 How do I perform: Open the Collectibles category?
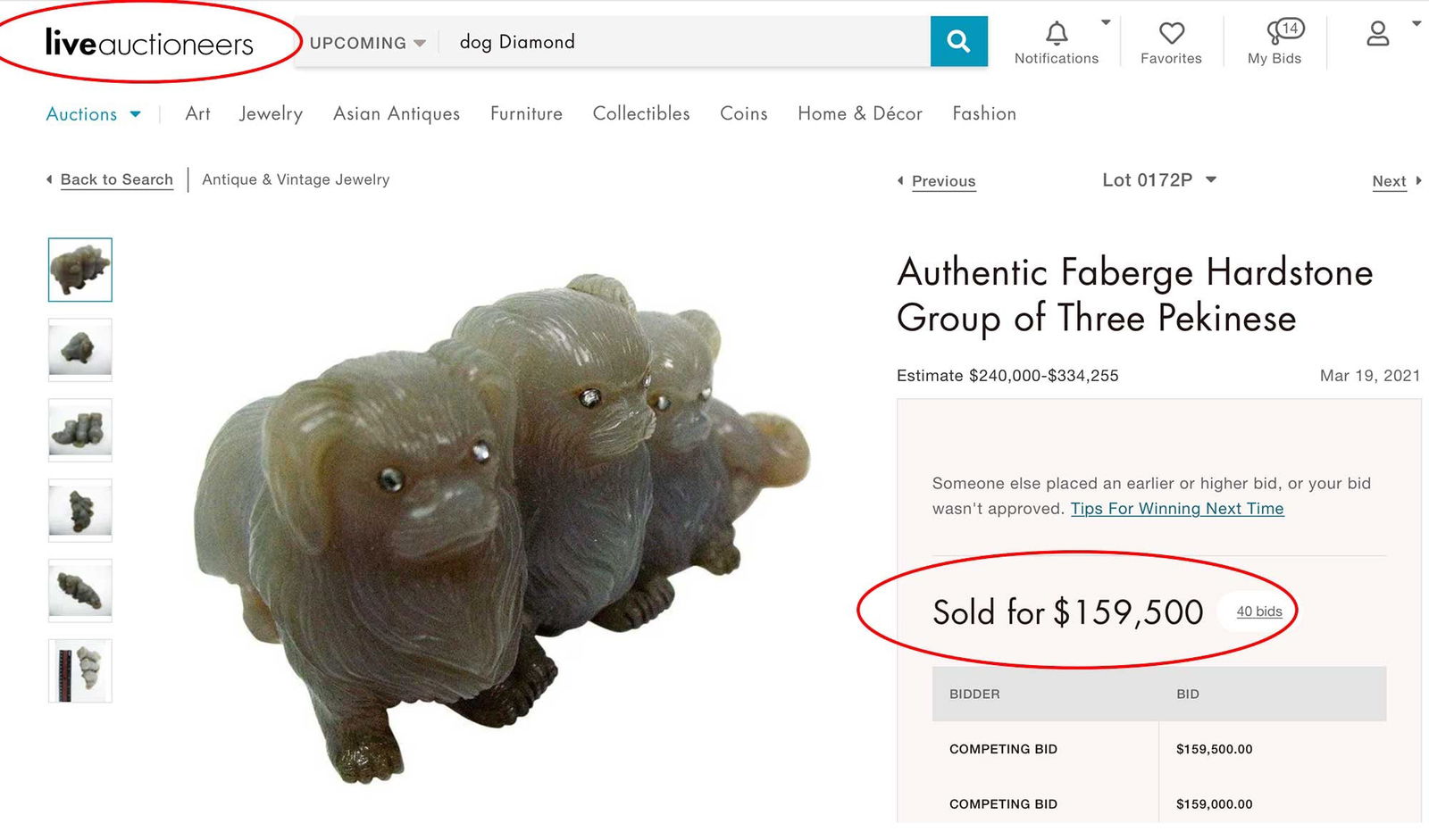(640, 114)
